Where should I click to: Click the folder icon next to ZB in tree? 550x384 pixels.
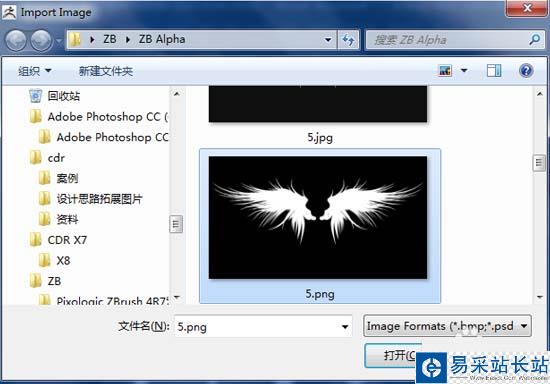tap(35, 281)
